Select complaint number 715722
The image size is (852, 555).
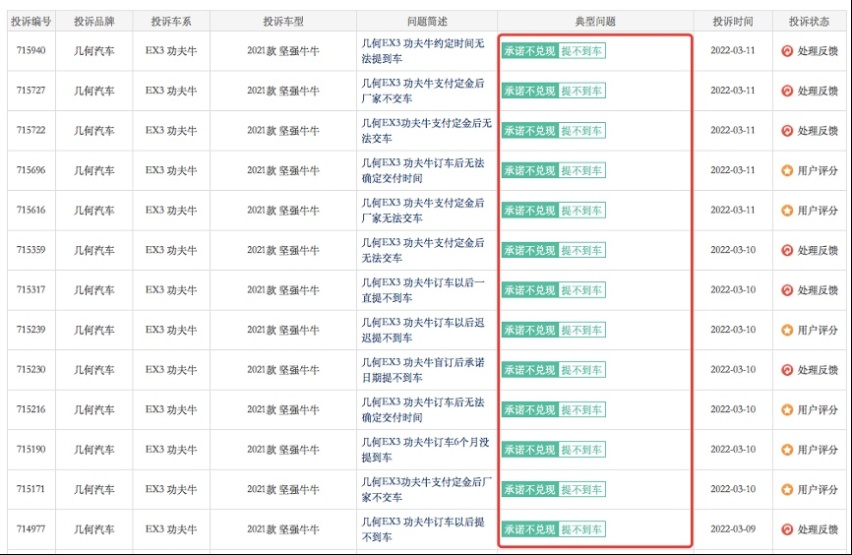click(31, 130)
